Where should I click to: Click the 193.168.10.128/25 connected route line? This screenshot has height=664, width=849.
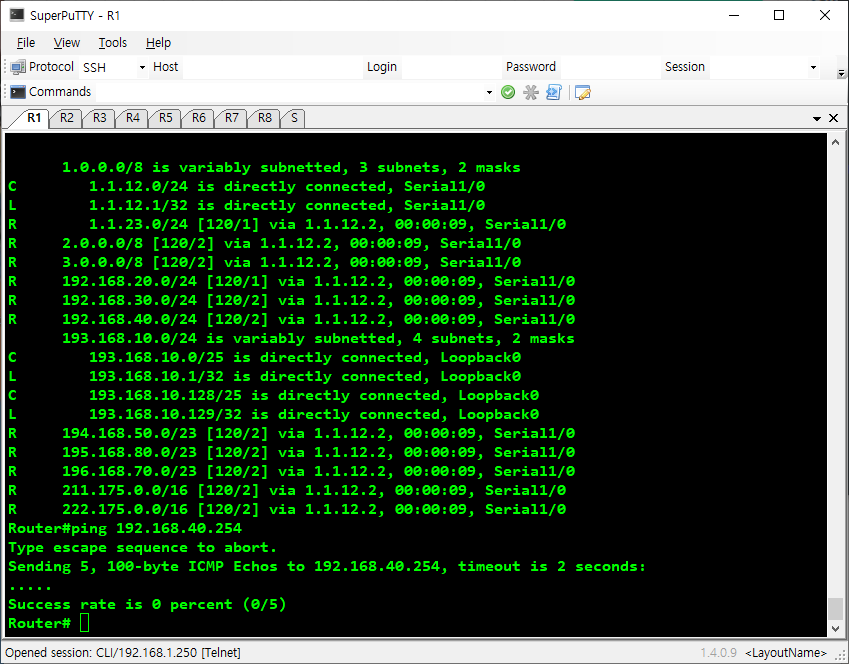[273, 395]
